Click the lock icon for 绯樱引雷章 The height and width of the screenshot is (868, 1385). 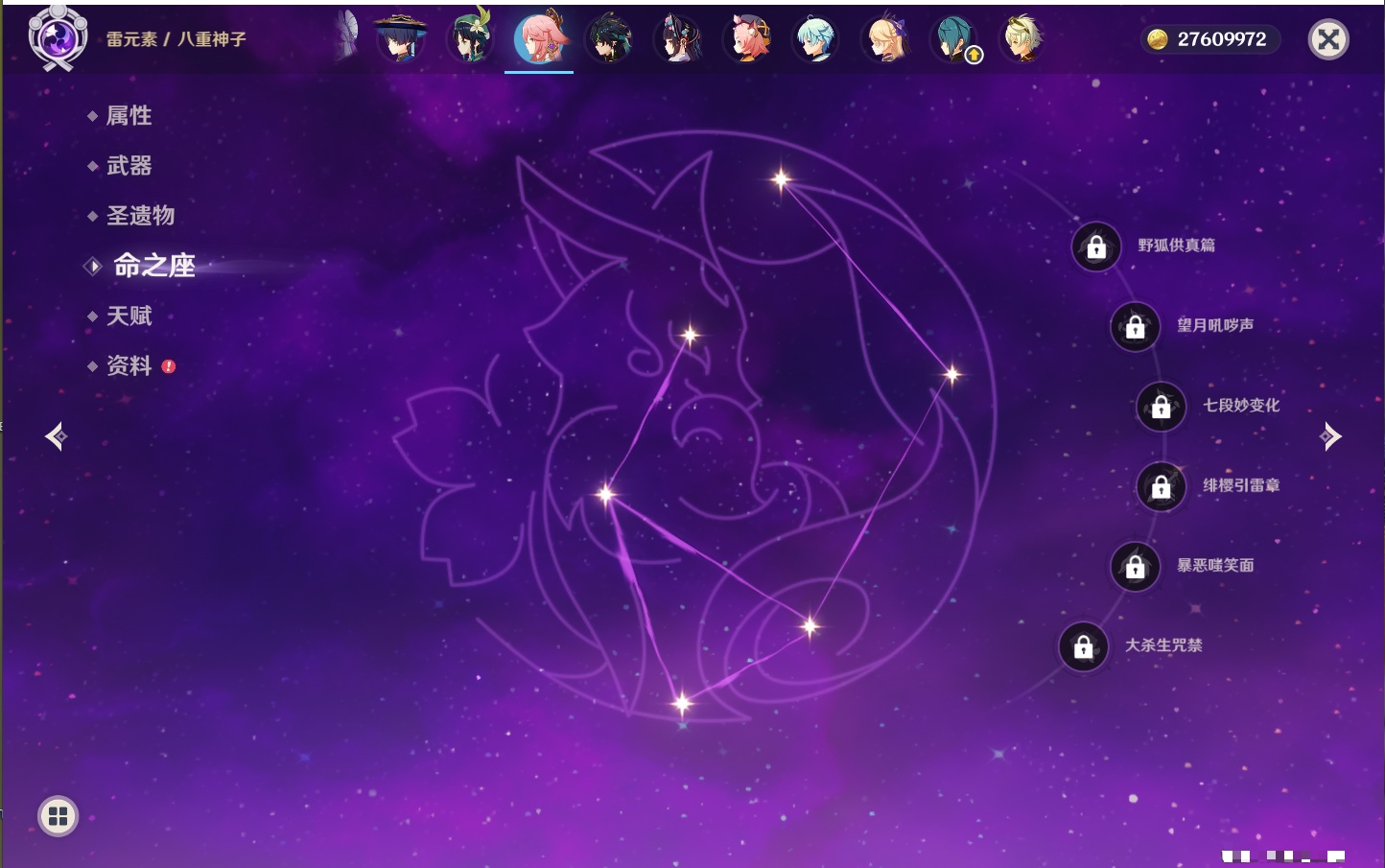tap(1161, 487)
